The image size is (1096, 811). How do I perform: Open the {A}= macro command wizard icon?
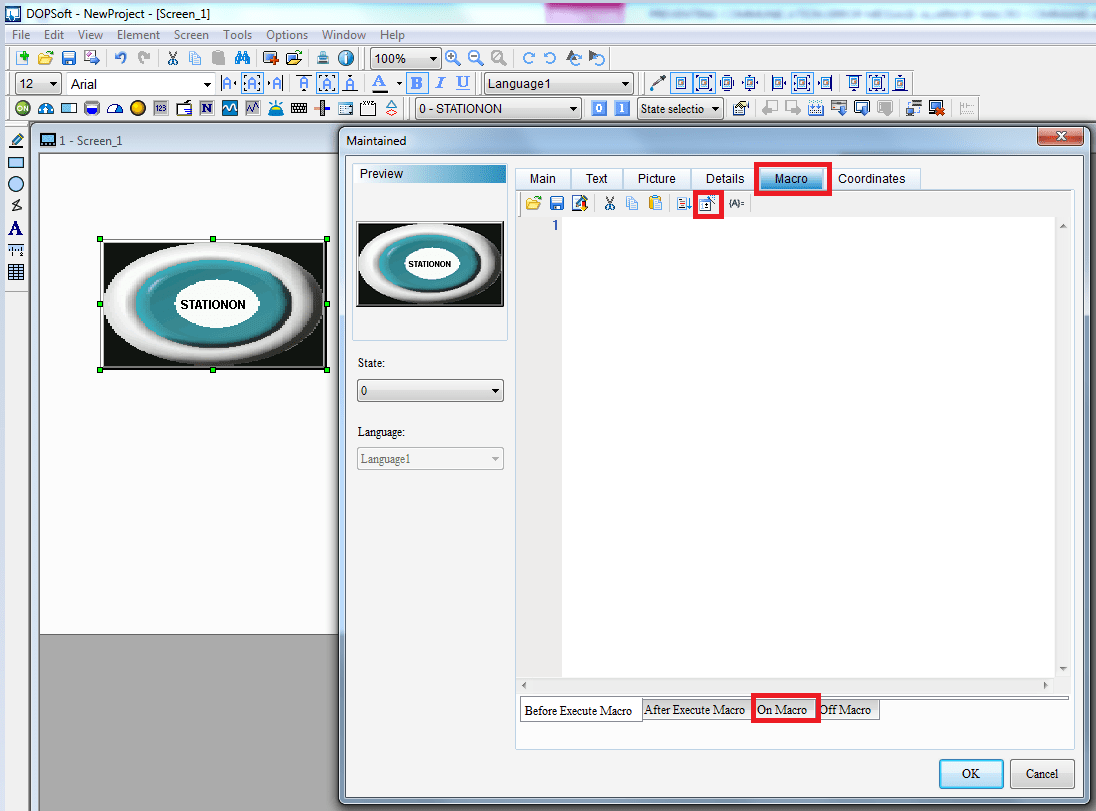coord(736,203)
